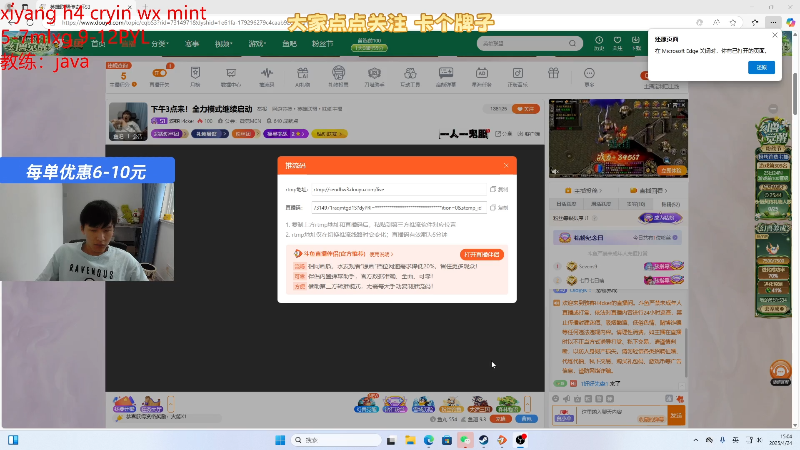Click the Edge popup blue confirm button
Image resolution: width=800 pixels, height=450 pixels.
click(x=761, y=67)
